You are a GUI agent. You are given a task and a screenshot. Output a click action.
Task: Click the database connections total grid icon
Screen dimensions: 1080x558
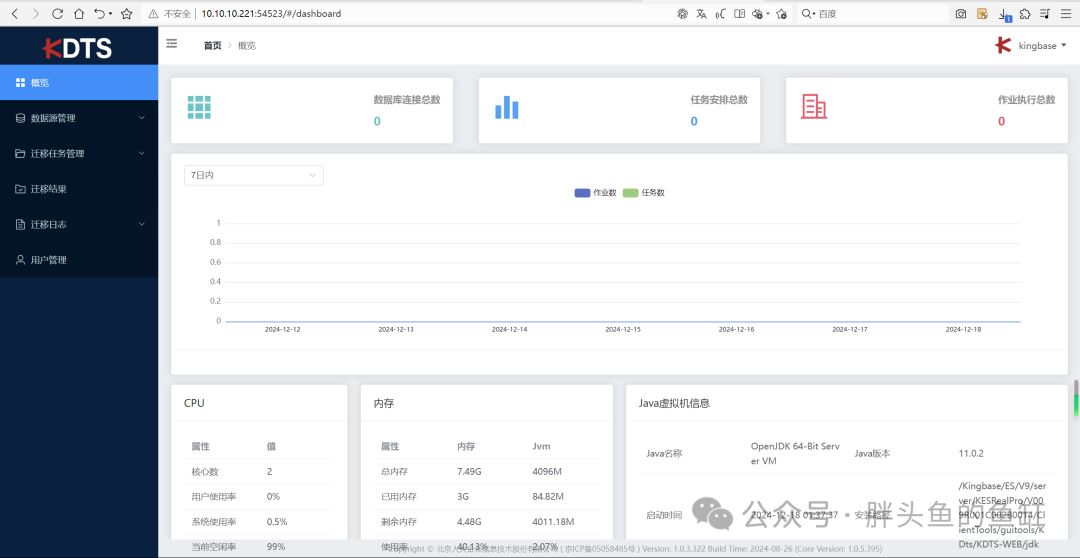(199, 108)
